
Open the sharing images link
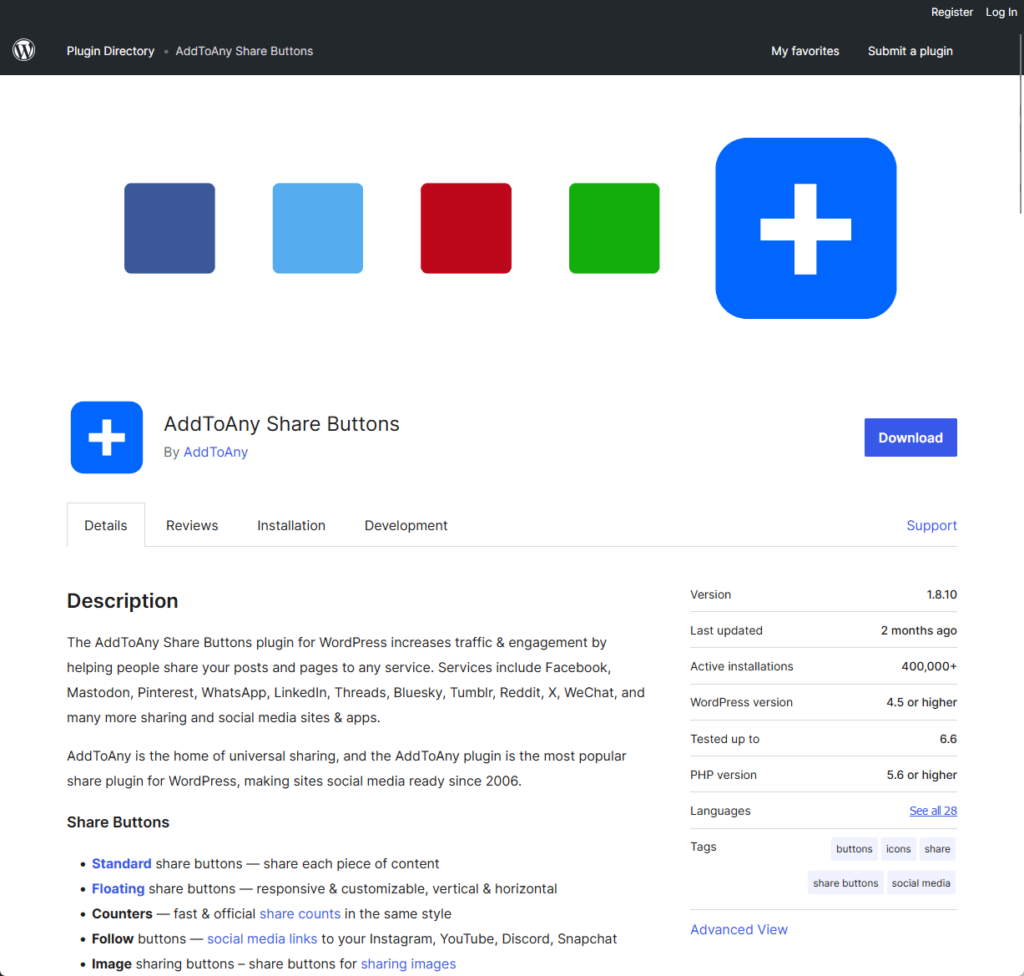coord(408,964)
